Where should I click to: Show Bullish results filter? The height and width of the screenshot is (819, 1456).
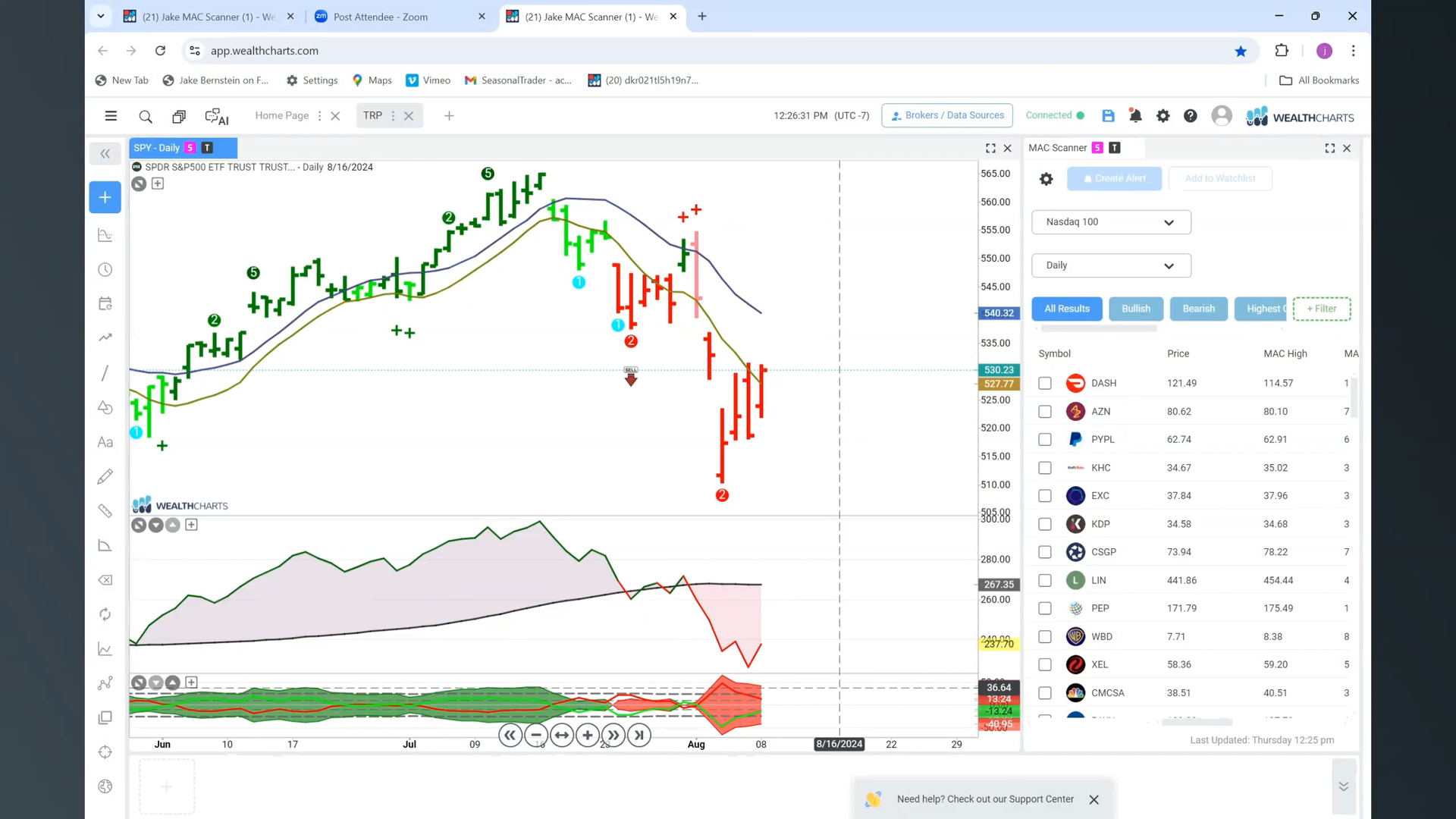(1136, 309)
